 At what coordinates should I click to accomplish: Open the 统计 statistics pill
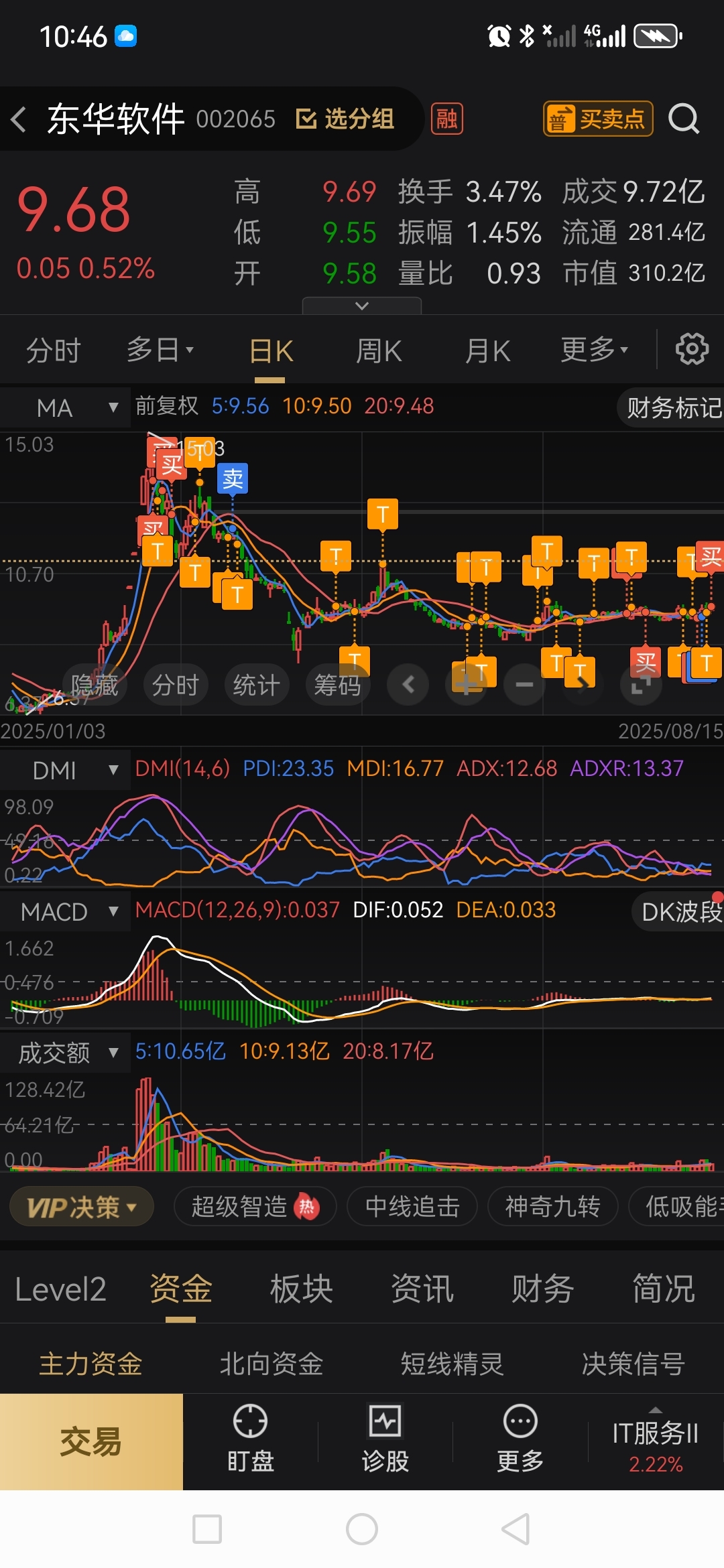(x=257, y=685)
